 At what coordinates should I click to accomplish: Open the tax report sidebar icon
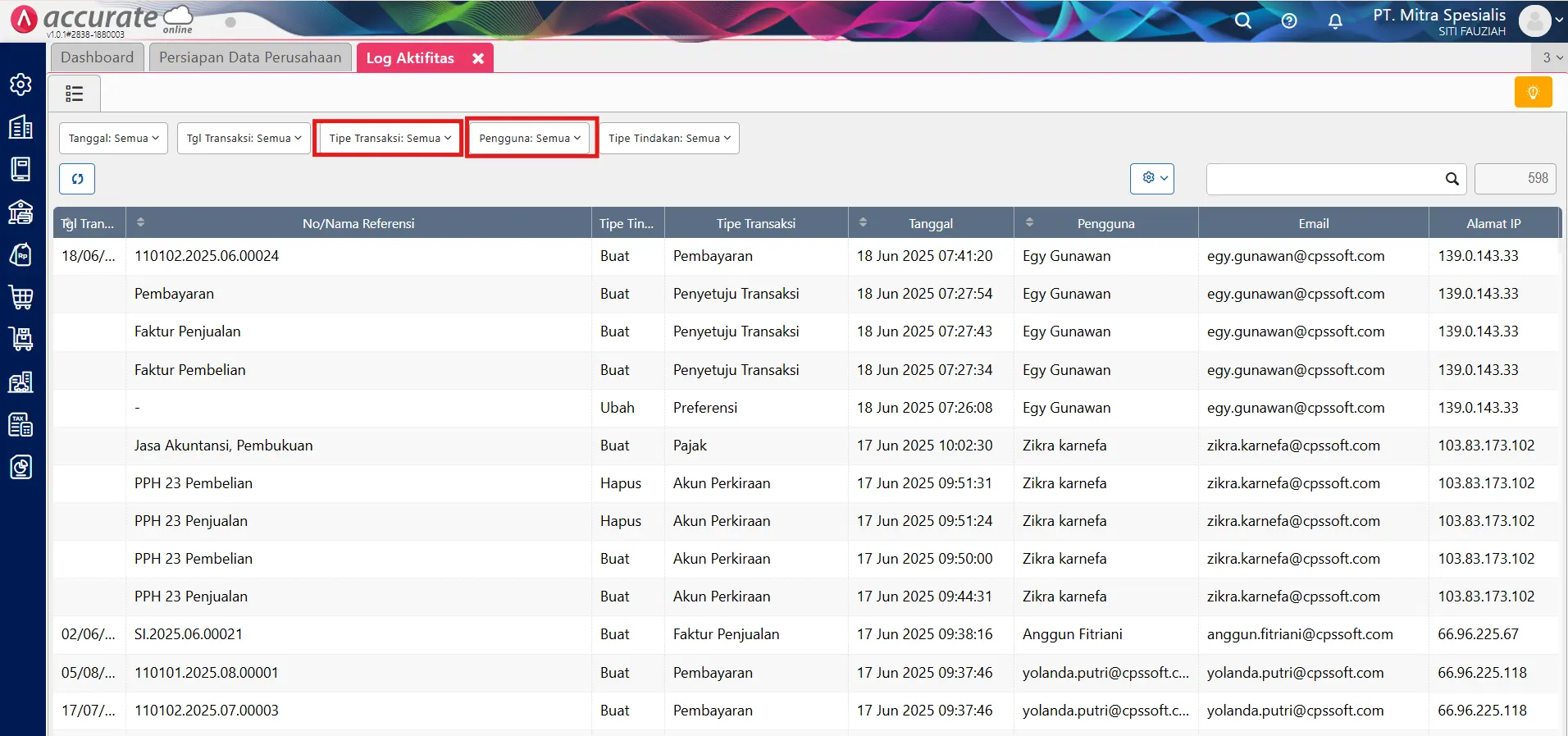pos(21,425)
